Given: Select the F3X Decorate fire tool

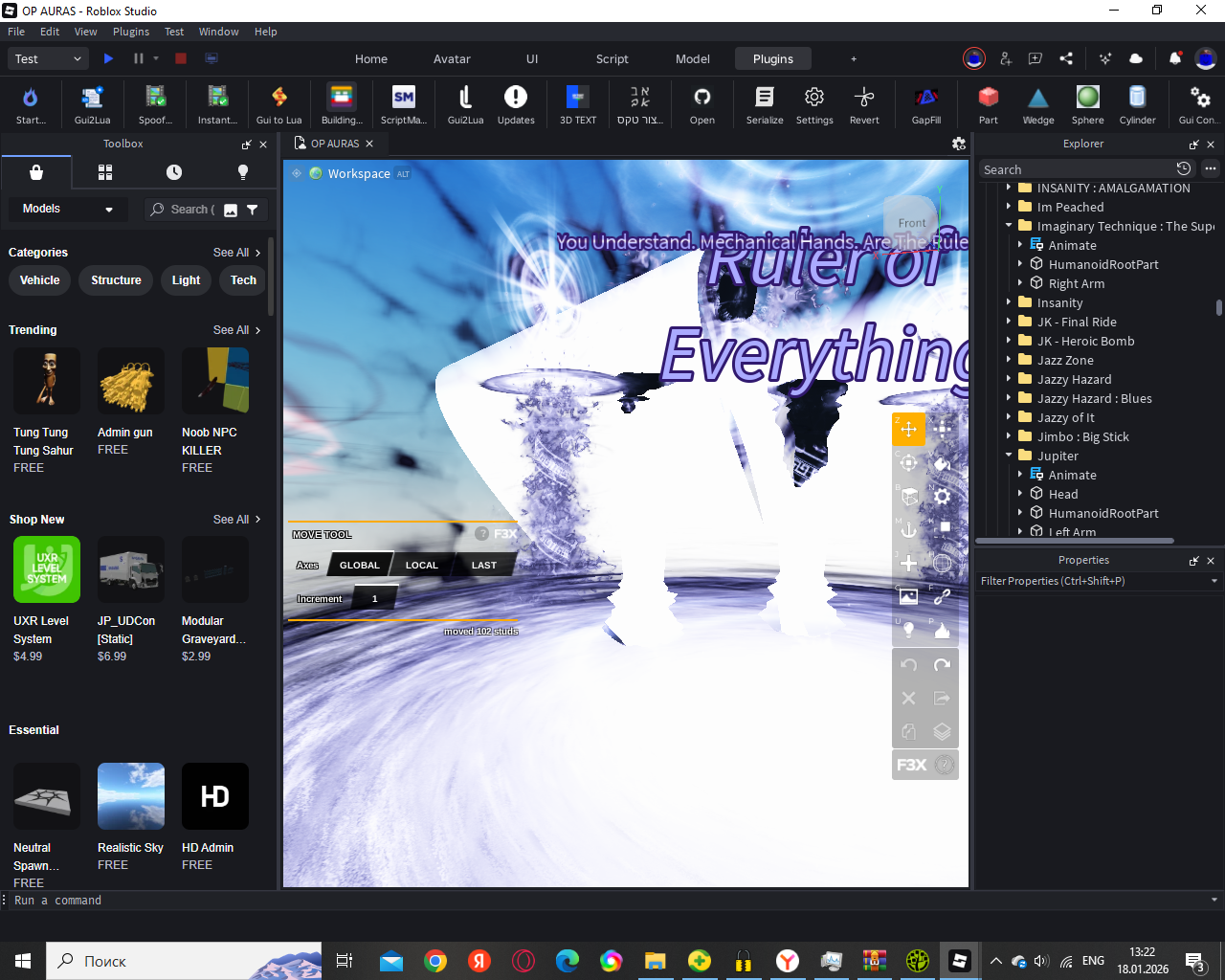Looking at the screenshot, I should 943,630.
